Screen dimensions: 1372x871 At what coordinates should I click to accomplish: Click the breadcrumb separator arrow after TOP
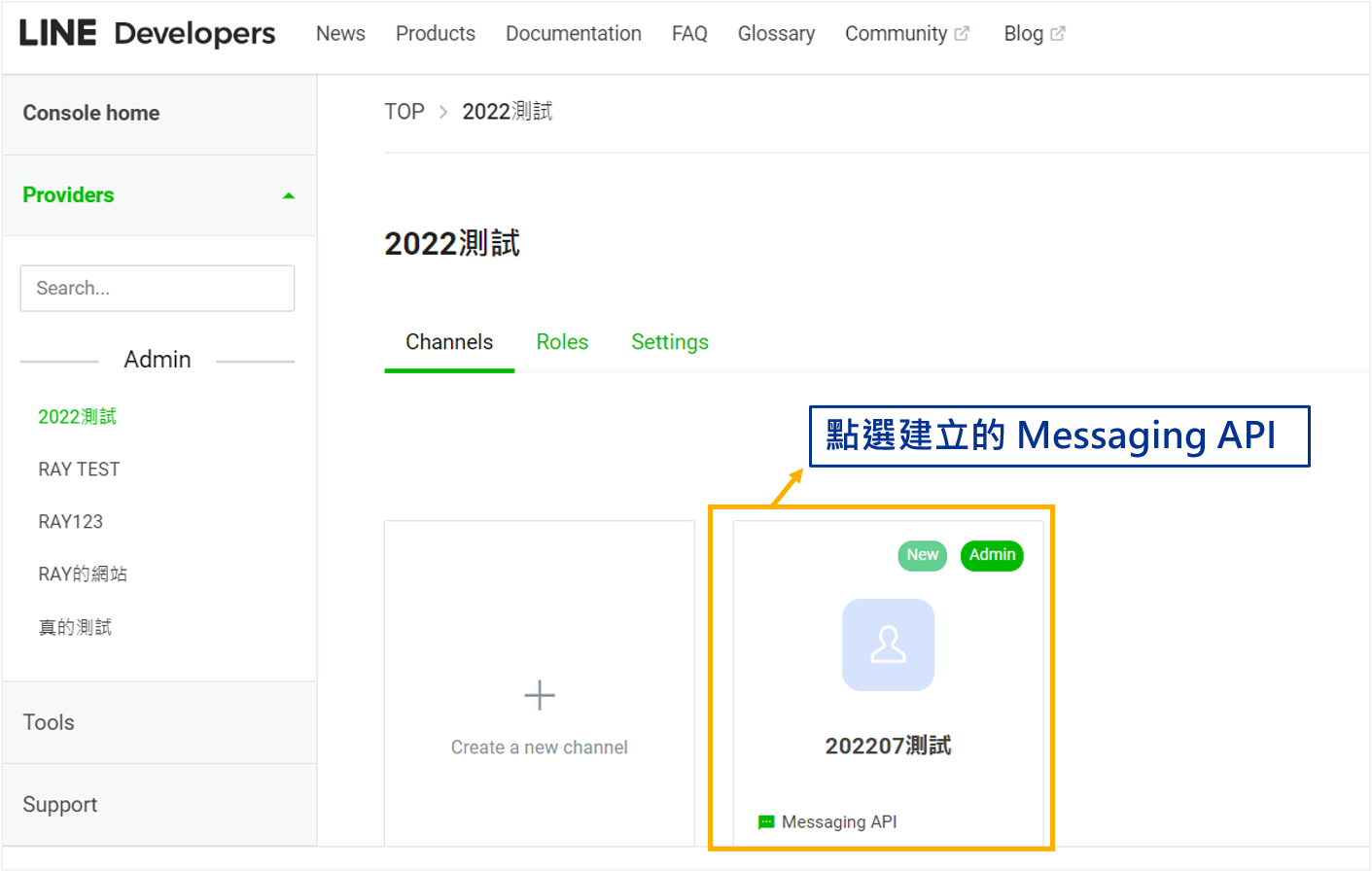click(442, 112)
